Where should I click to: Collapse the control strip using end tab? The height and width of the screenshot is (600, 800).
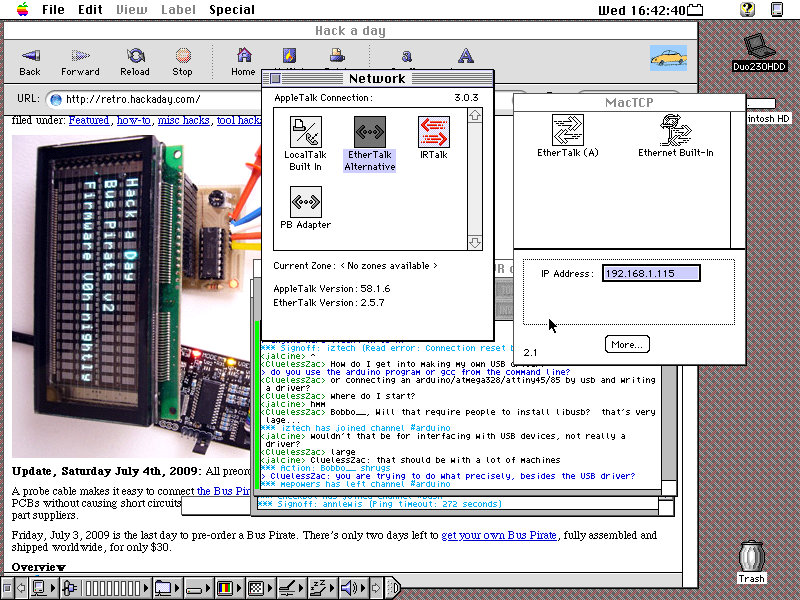[392, 588]
